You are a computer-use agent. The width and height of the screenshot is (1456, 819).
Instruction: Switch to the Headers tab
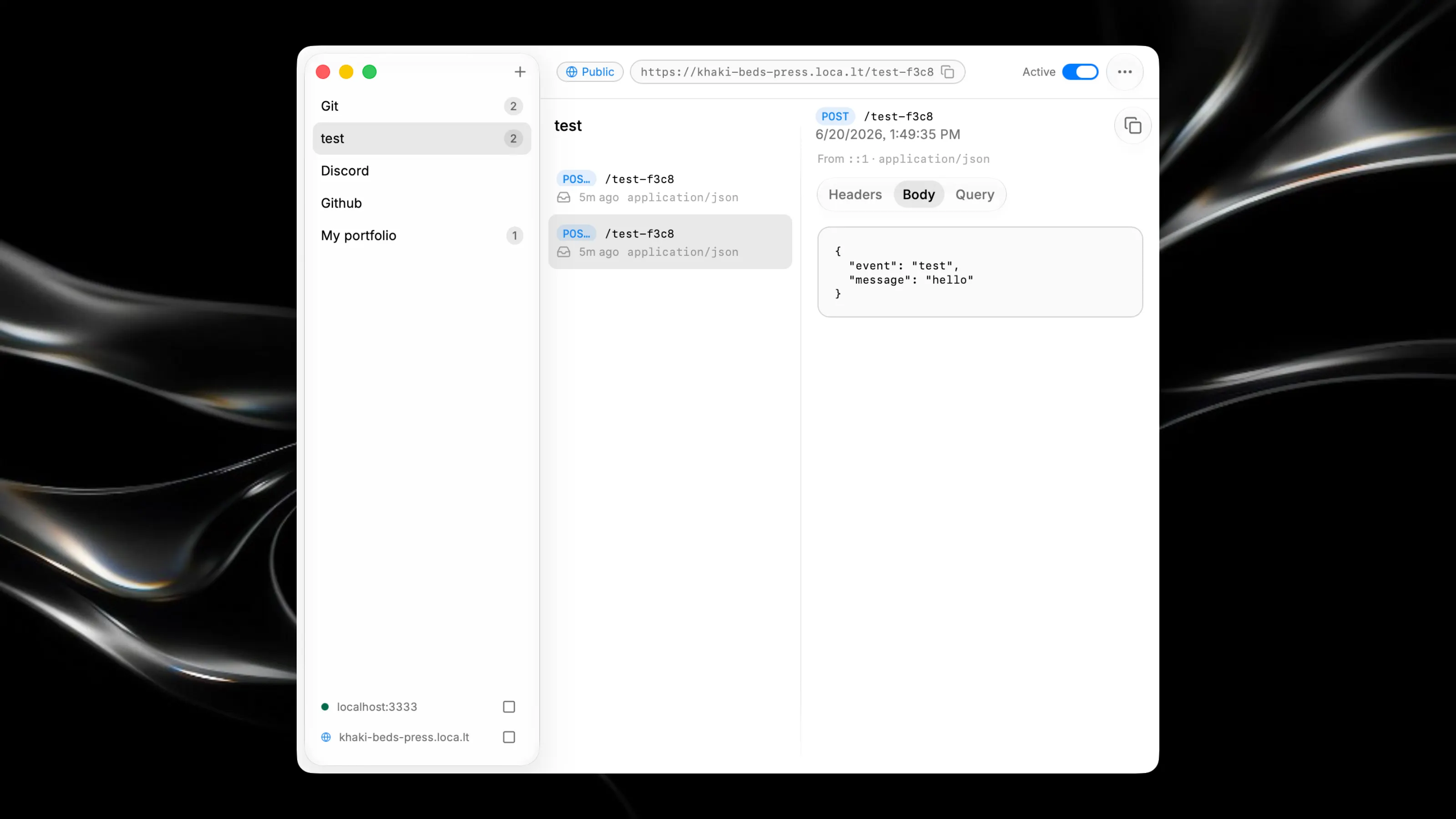tap(854, 194)
